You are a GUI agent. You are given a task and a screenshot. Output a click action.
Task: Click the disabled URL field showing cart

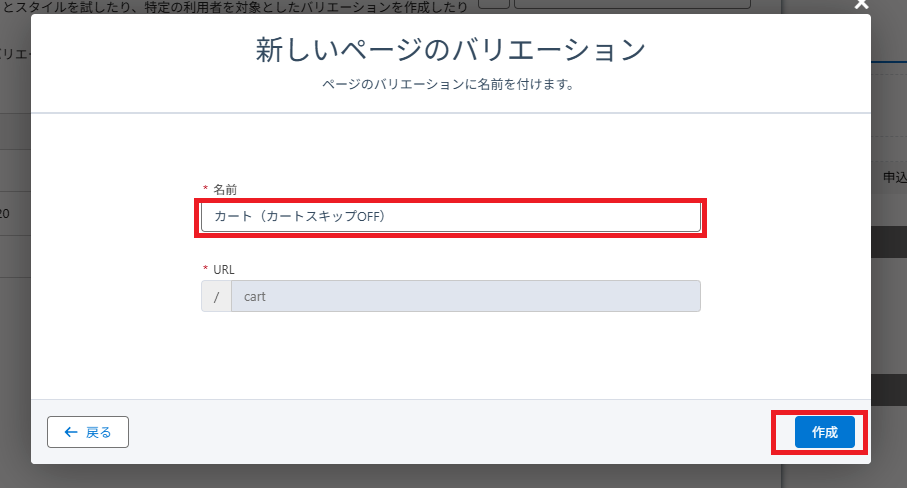click(465, 296)
